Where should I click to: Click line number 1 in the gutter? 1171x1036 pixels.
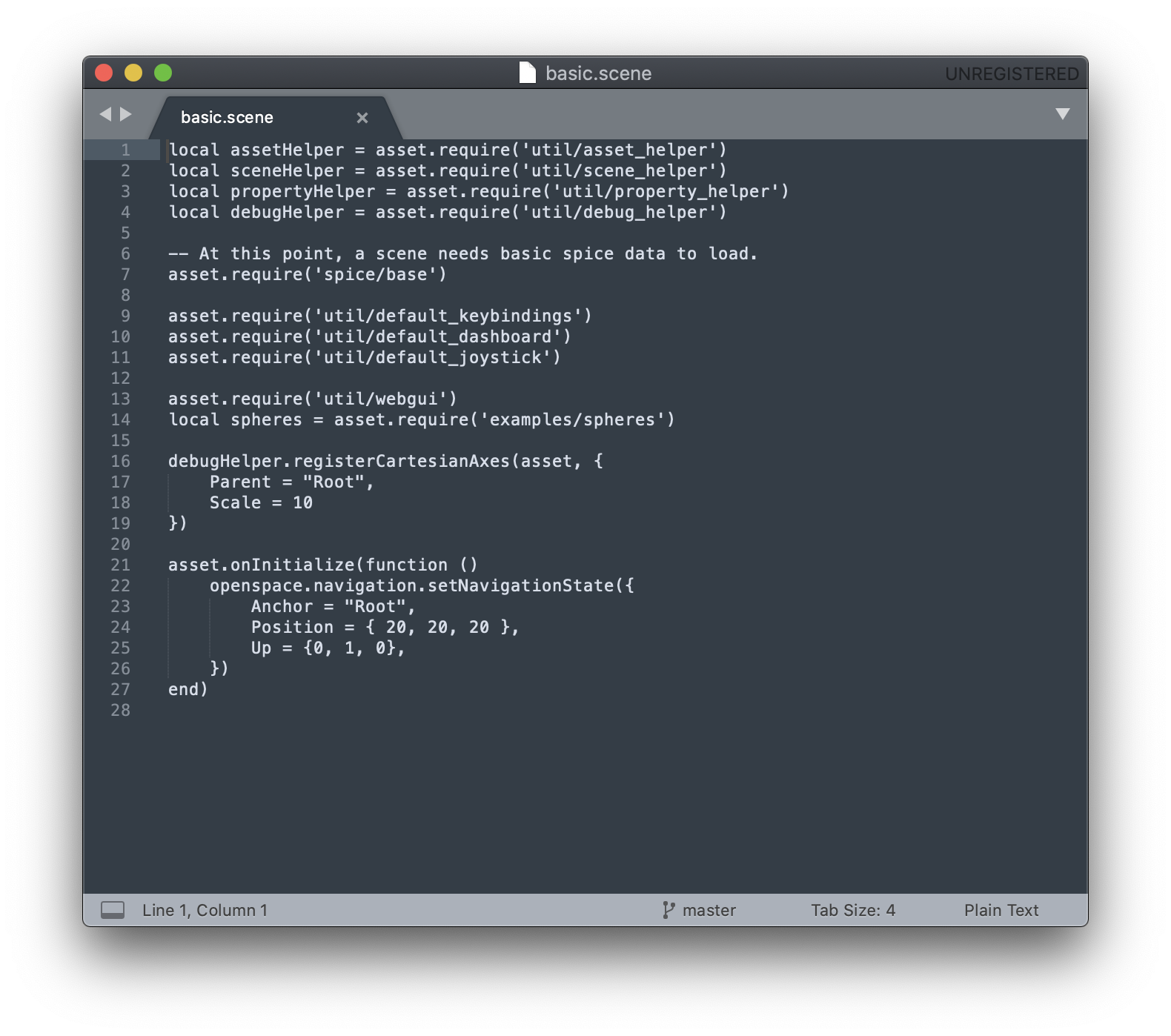[125, 150]
